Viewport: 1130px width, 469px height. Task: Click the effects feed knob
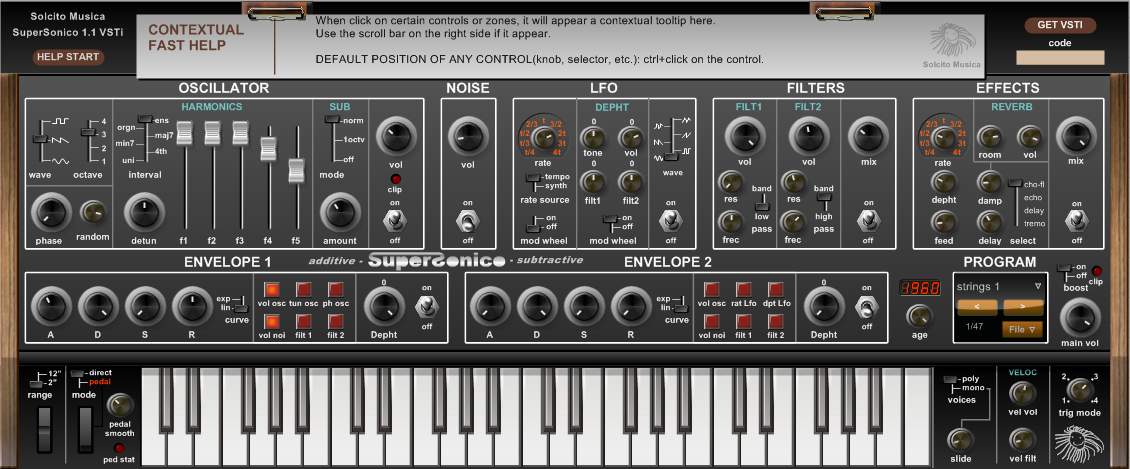(x=943, y=222)
